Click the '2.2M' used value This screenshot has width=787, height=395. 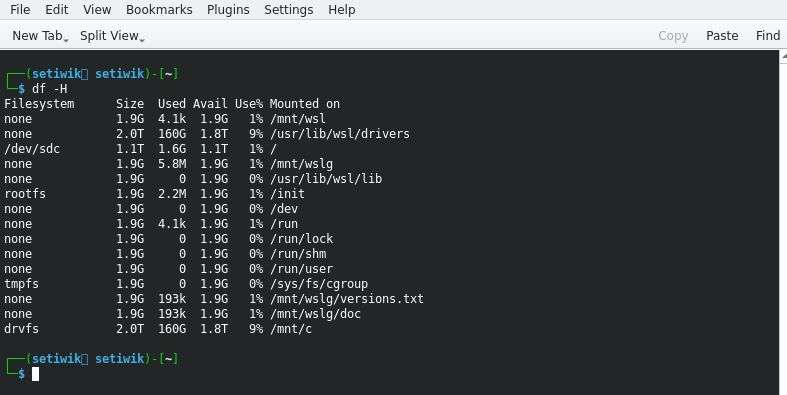coord(172,194)
